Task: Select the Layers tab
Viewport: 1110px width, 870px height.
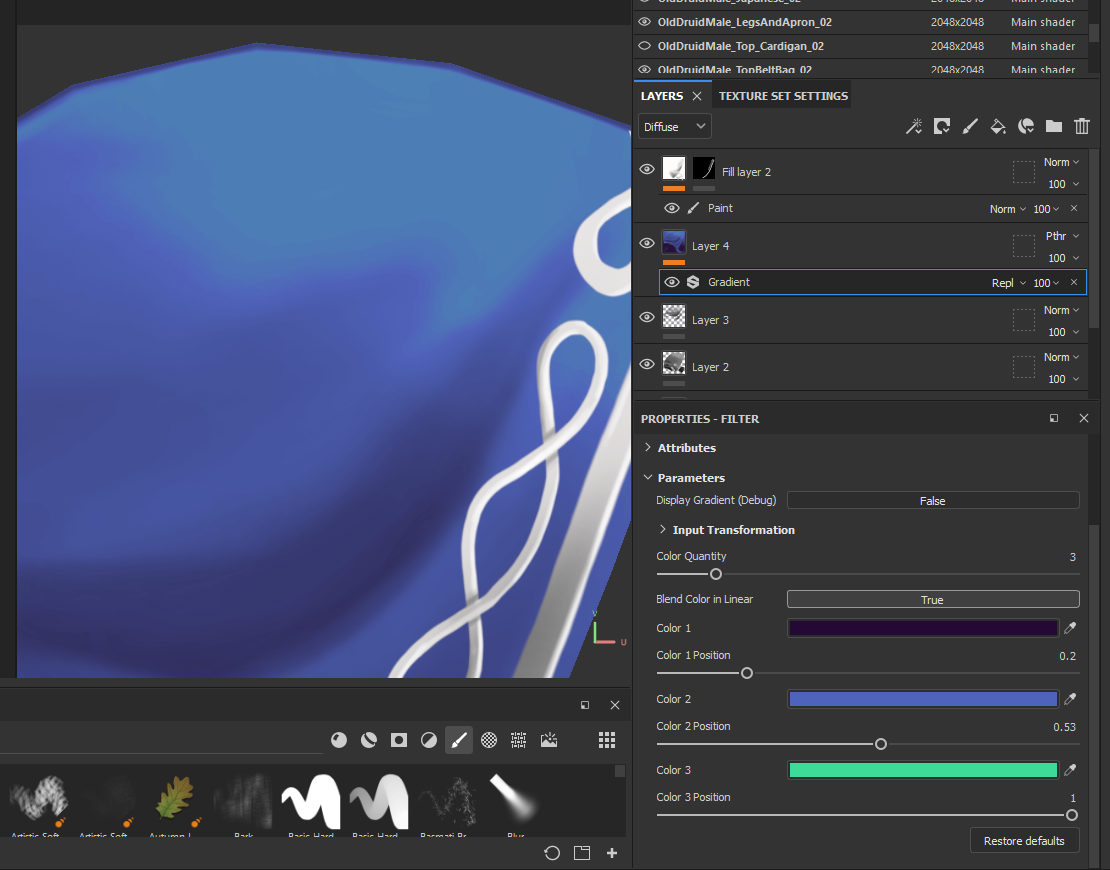Action: pyautogui.click(x=663, y=94)
